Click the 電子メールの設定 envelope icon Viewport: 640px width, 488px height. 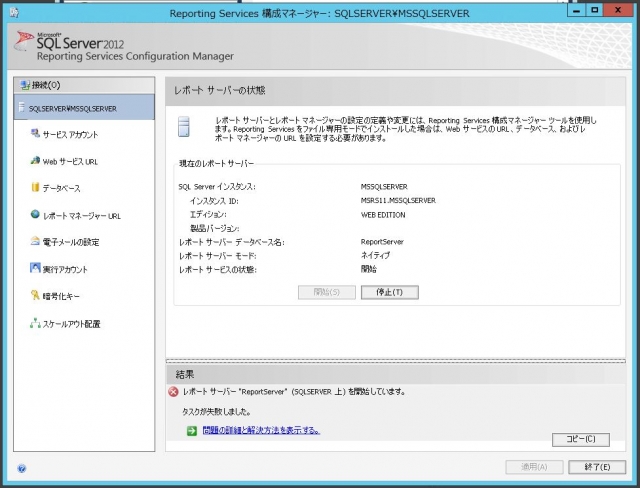36,241
